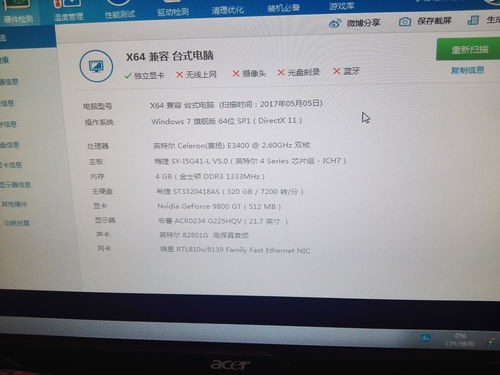Click the 复制信息 copy info link

[467, 70]
